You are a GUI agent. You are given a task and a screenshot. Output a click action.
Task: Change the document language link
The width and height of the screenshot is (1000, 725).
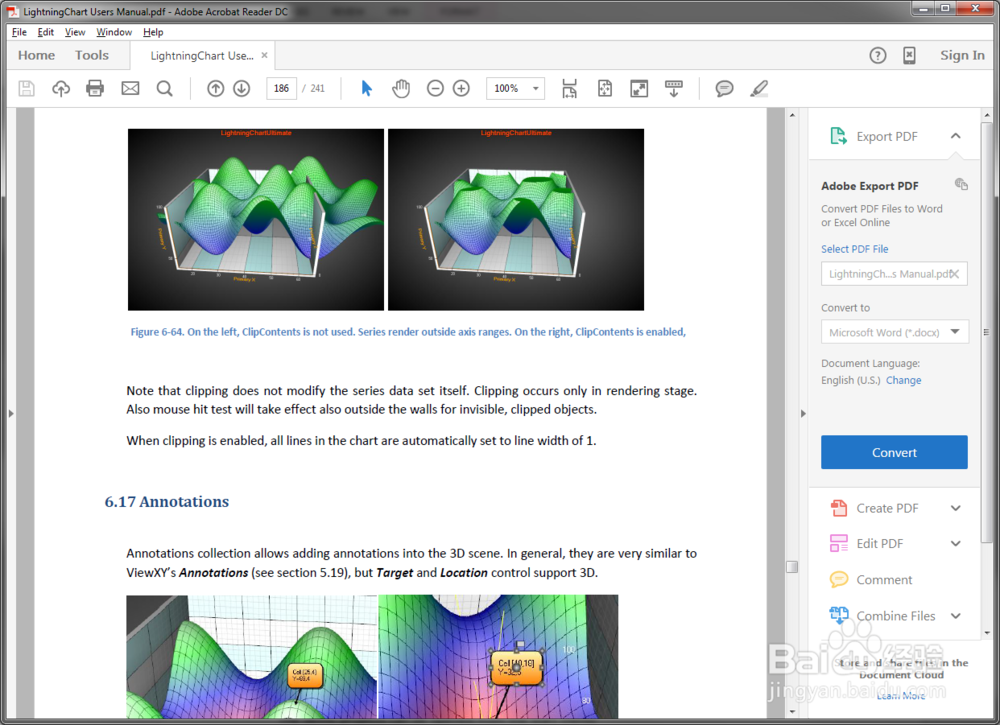coord(904,380)
